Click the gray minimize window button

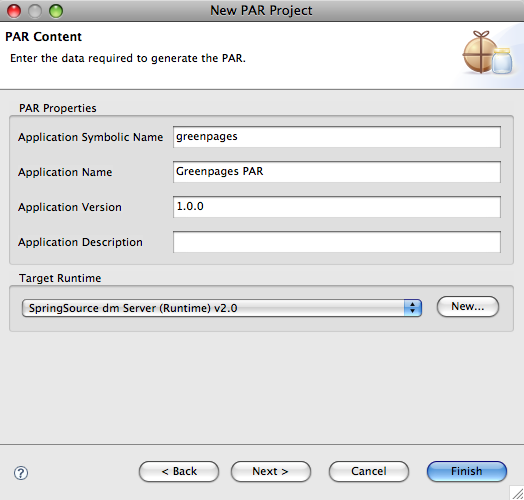(x=35, y=11)
